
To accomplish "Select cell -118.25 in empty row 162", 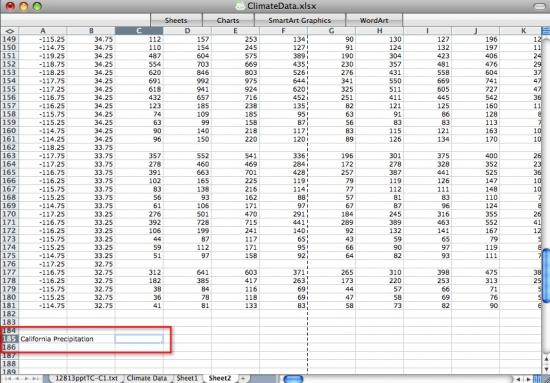I will point(43,147).
